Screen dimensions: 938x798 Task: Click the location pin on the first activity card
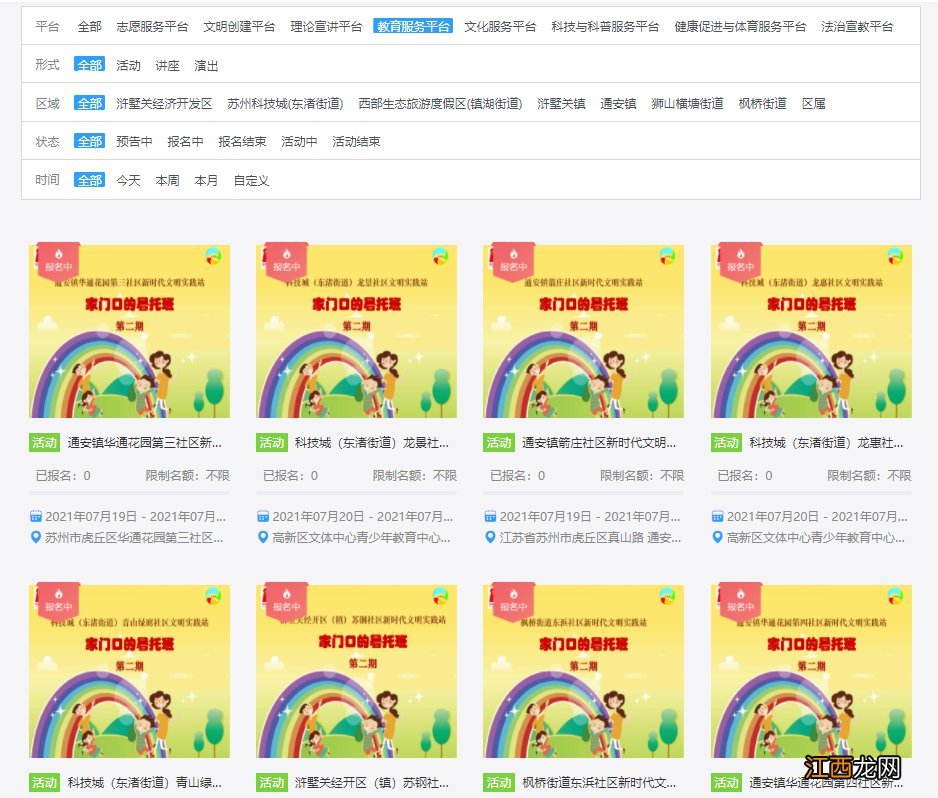coord(35,538)
